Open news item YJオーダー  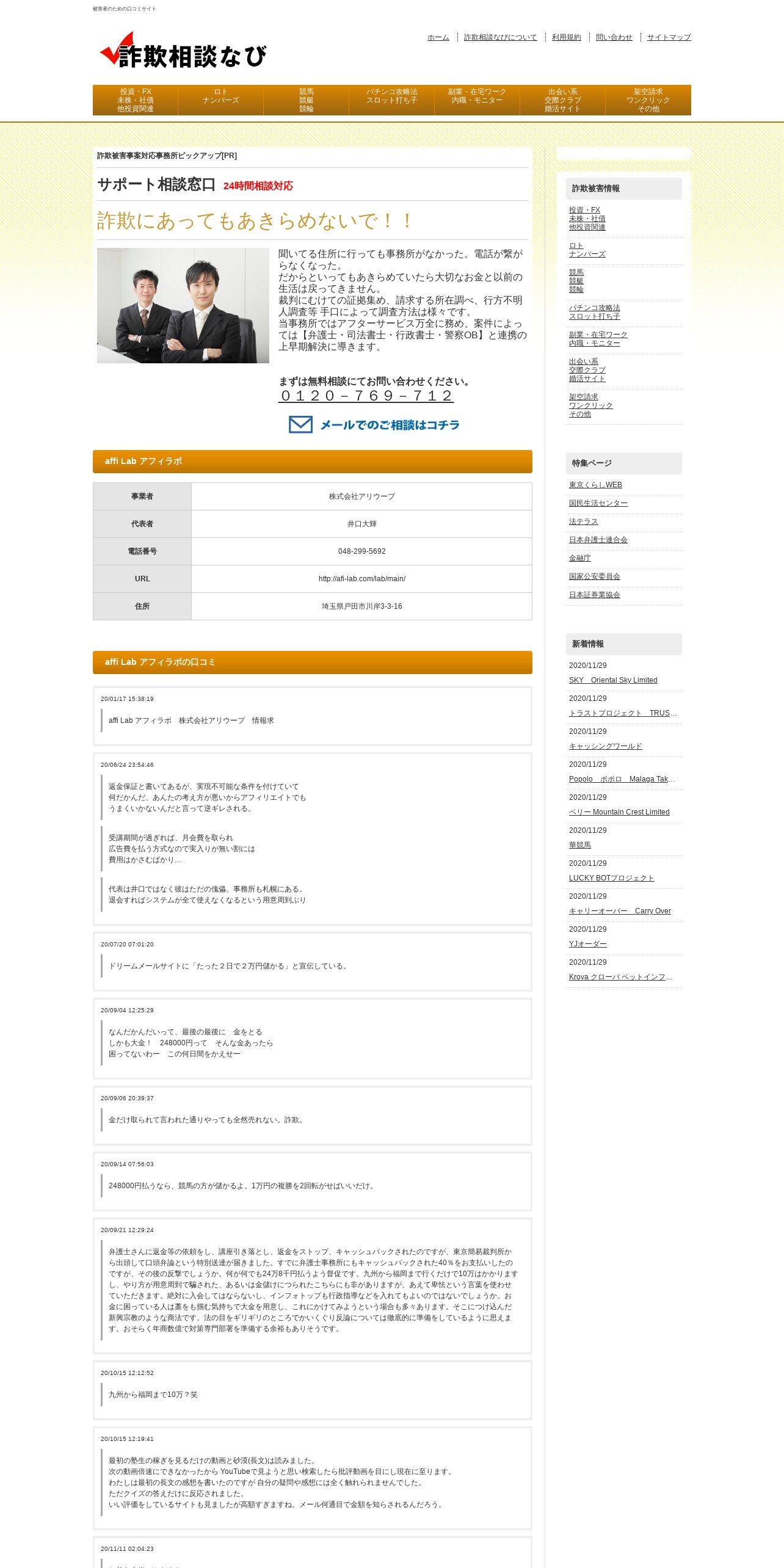tap(588, 944)
